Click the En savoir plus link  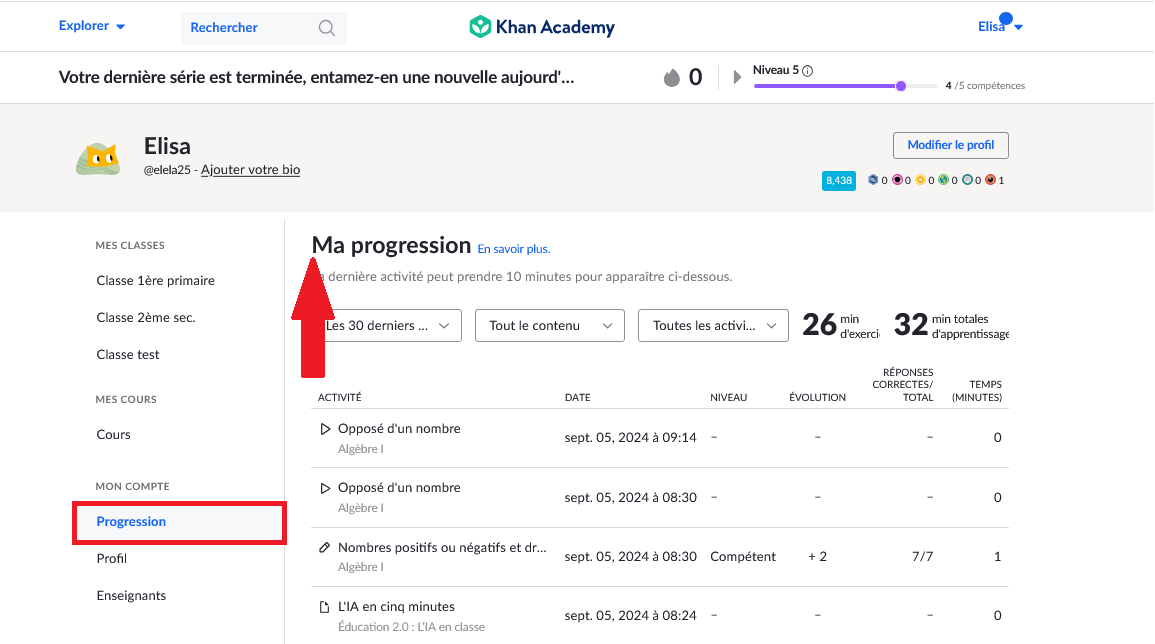(x=513, y=249)
